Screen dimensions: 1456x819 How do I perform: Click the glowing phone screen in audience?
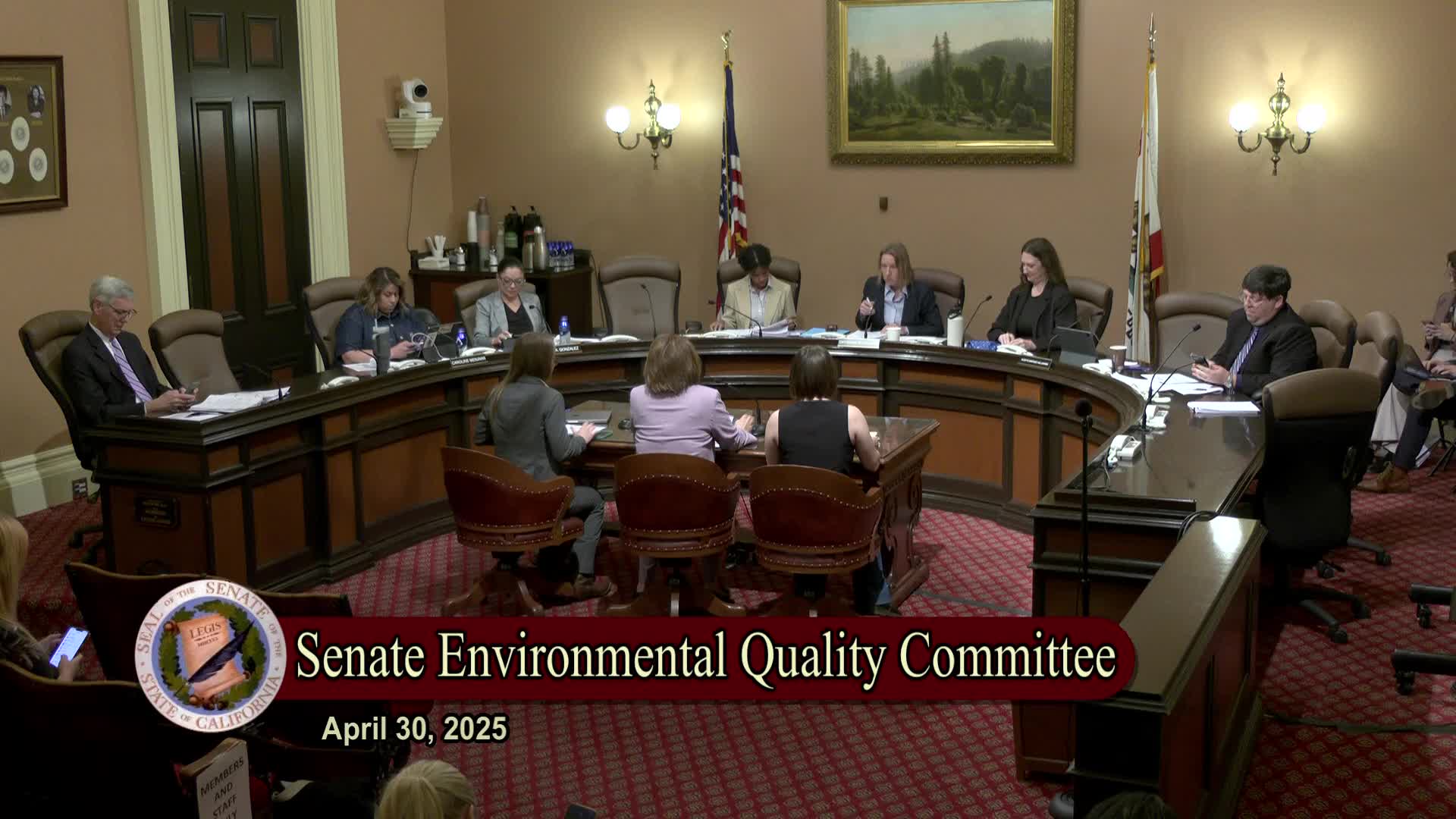point(68,647)
